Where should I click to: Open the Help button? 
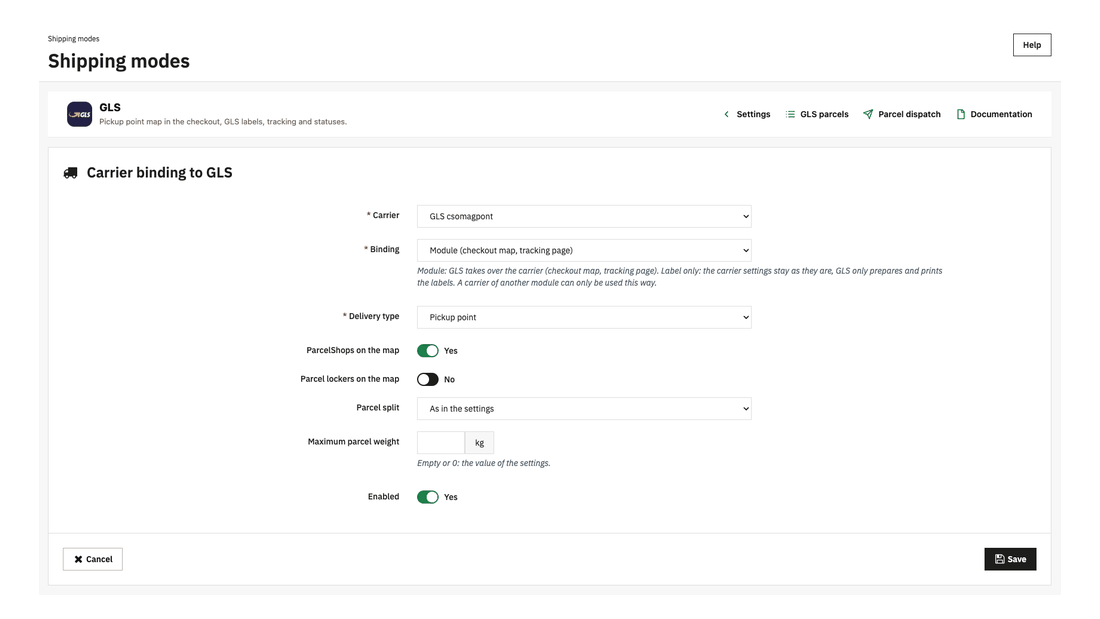[1032, 45]
